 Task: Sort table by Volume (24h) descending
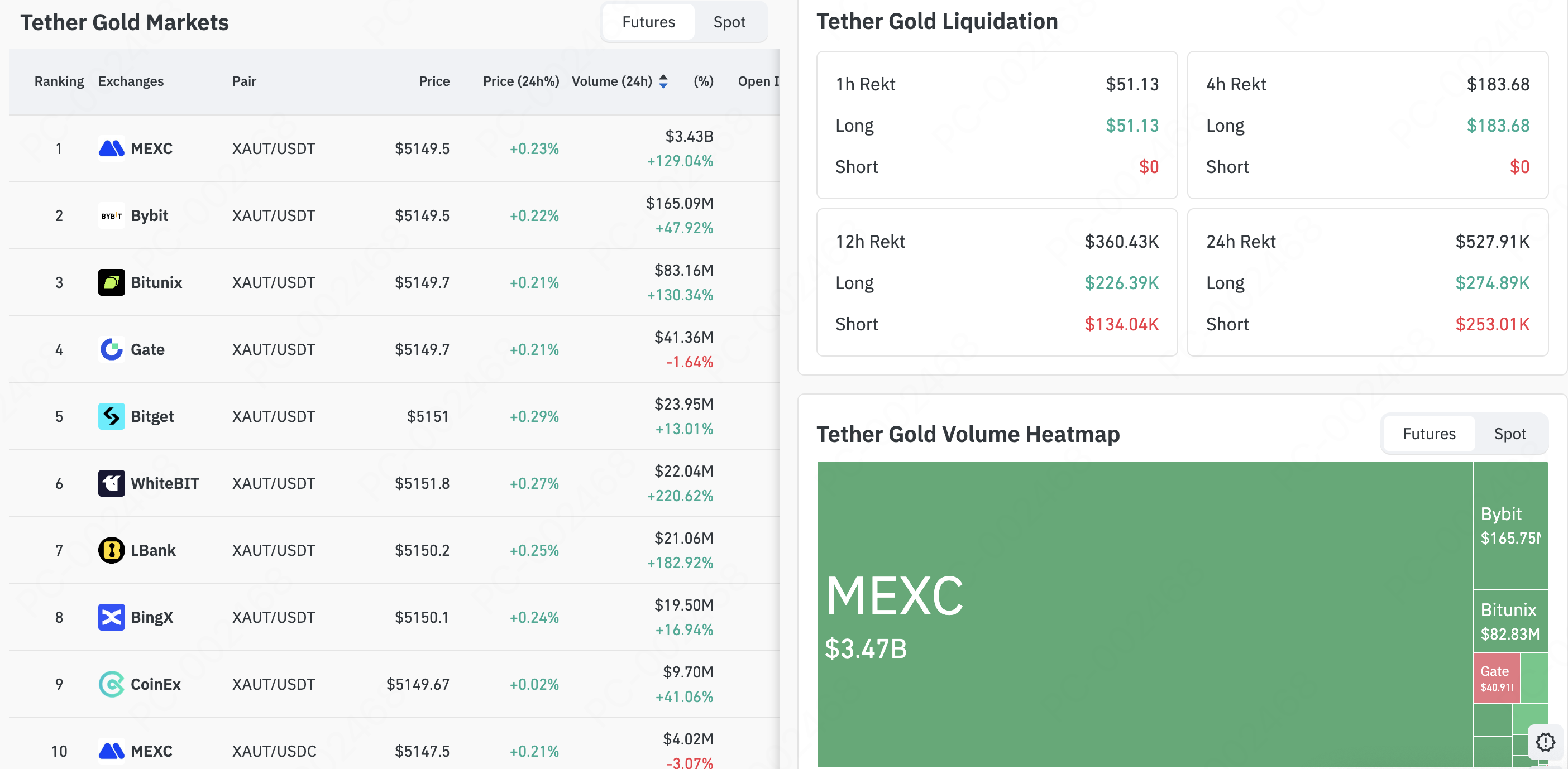[x=663, y=81]
